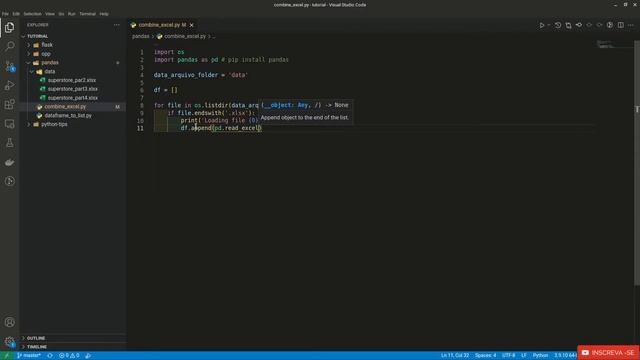Click open changes icon in editor toolbar
This screenshot has width=640, height=360.
568,25
